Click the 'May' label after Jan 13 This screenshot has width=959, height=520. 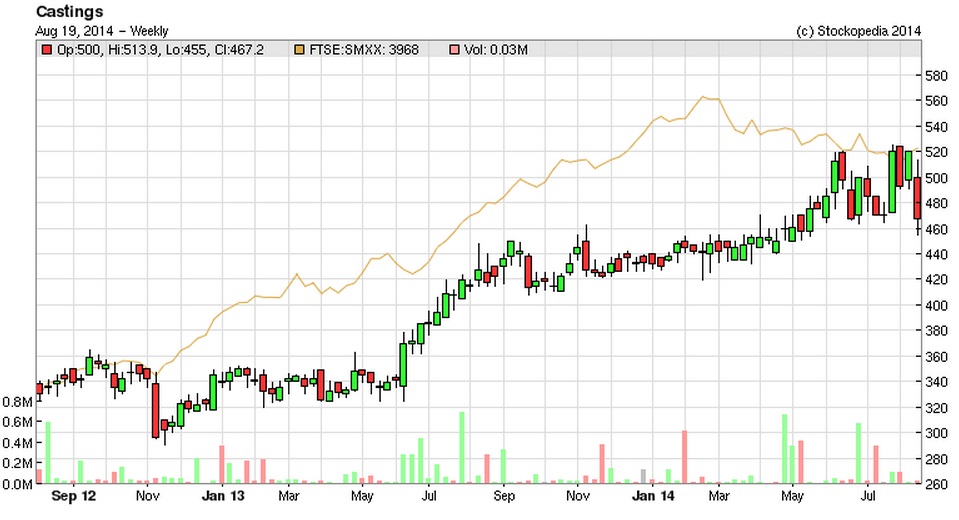[x=362, y=496]
